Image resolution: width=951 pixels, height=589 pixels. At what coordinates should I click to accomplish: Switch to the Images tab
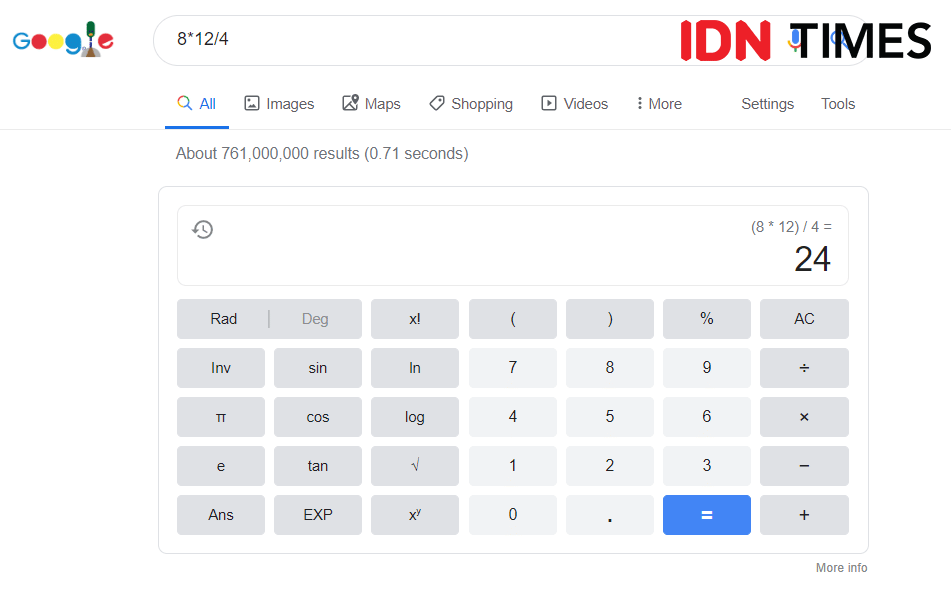pyautogui.click(x=279, y=104)
